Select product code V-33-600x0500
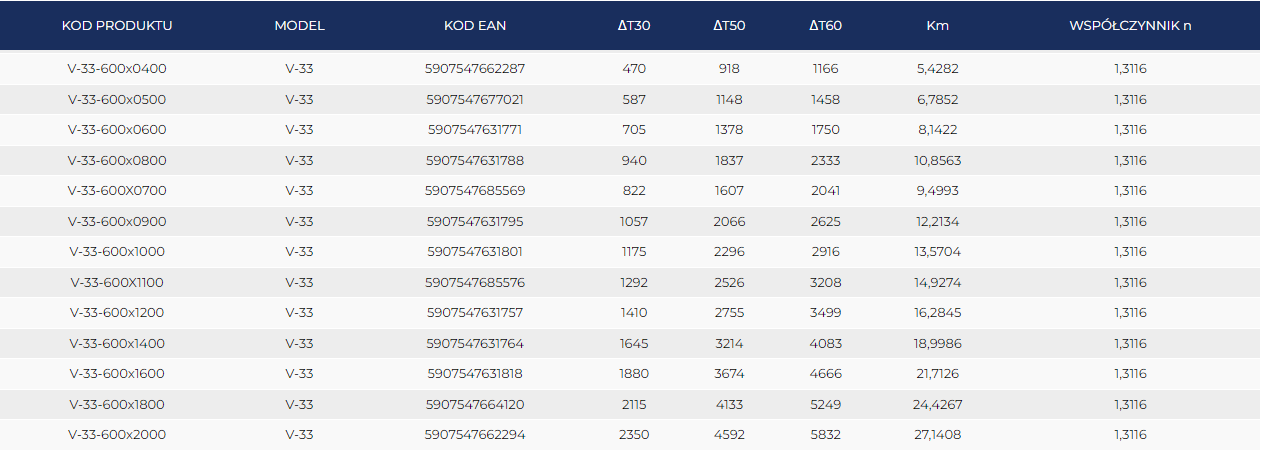Viewport: 1263px width, 450px height. tap(117, 100)
